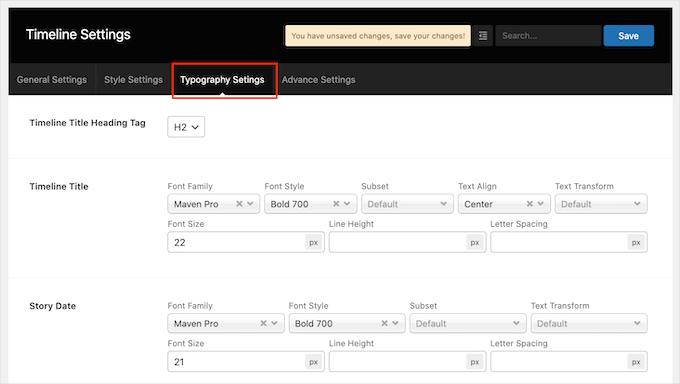Open Timeline Title Subset dropdown
This screenshot has width=680, height=384.
pos(407,204)
